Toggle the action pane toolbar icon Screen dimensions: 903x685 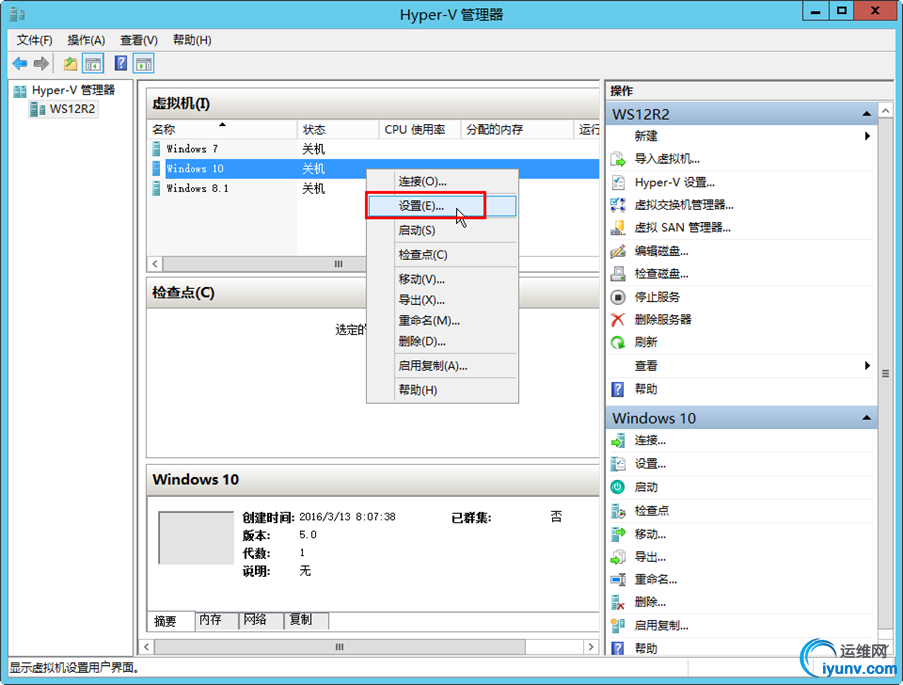(x=144, y=63)
